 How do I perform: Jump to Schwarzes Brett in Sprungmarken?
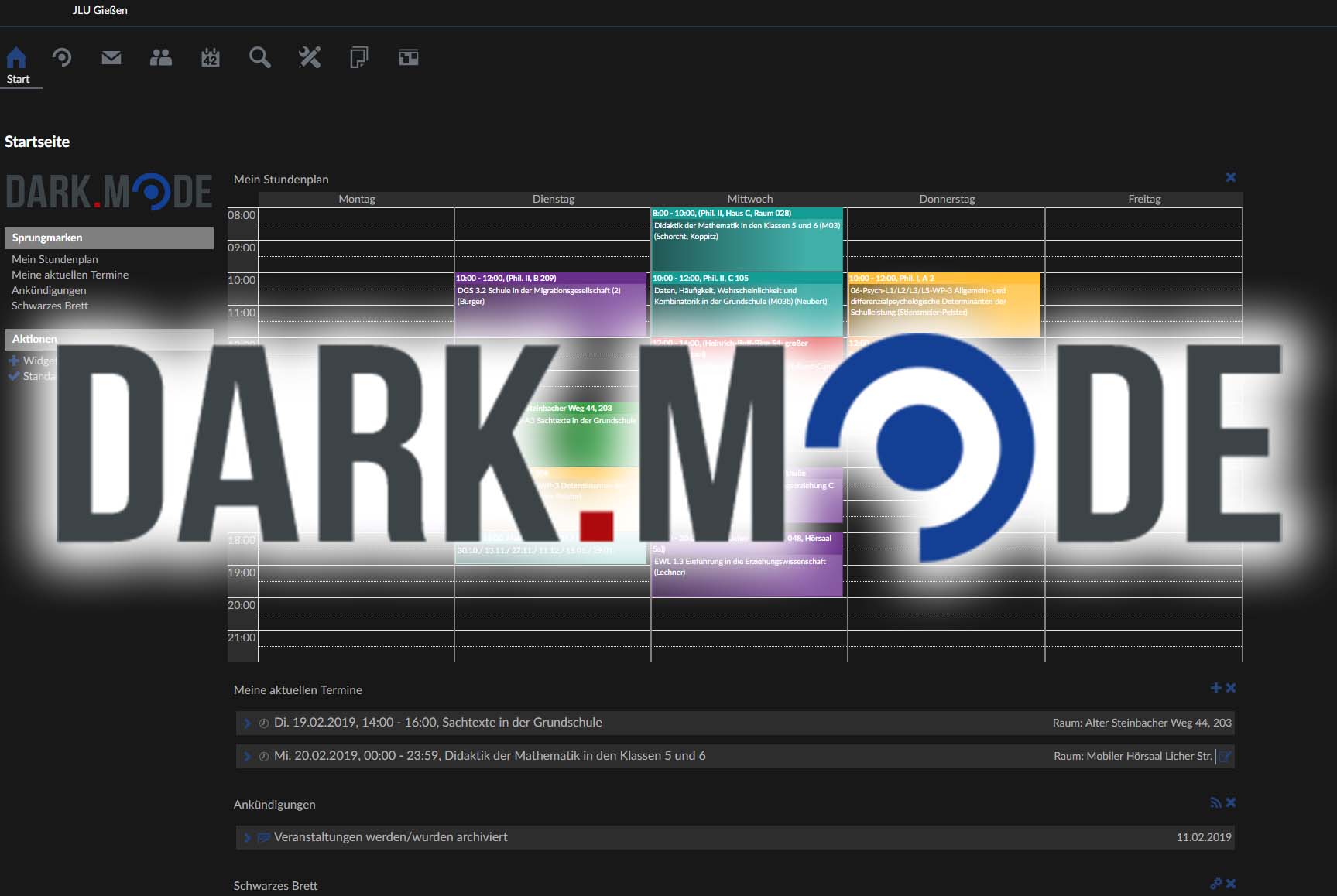50,306
